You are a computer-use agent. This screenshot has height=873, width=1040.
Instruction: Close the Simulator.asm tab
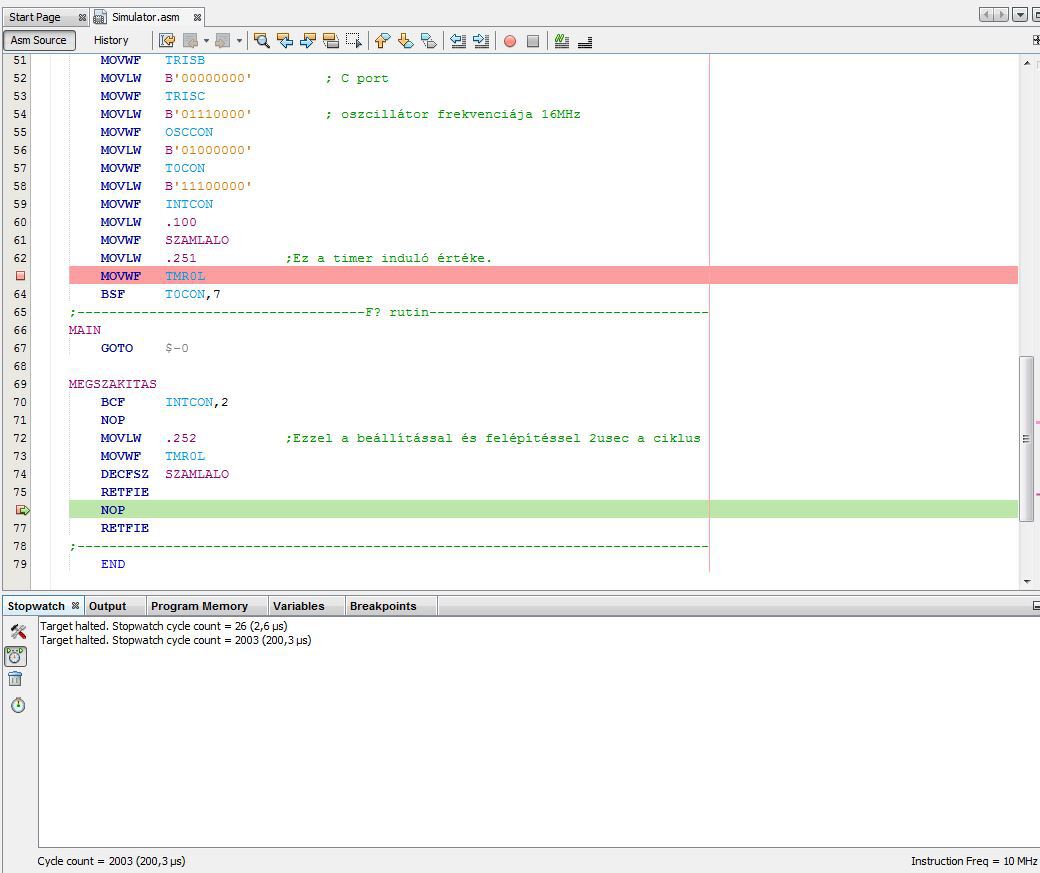[x=197, y=17]
